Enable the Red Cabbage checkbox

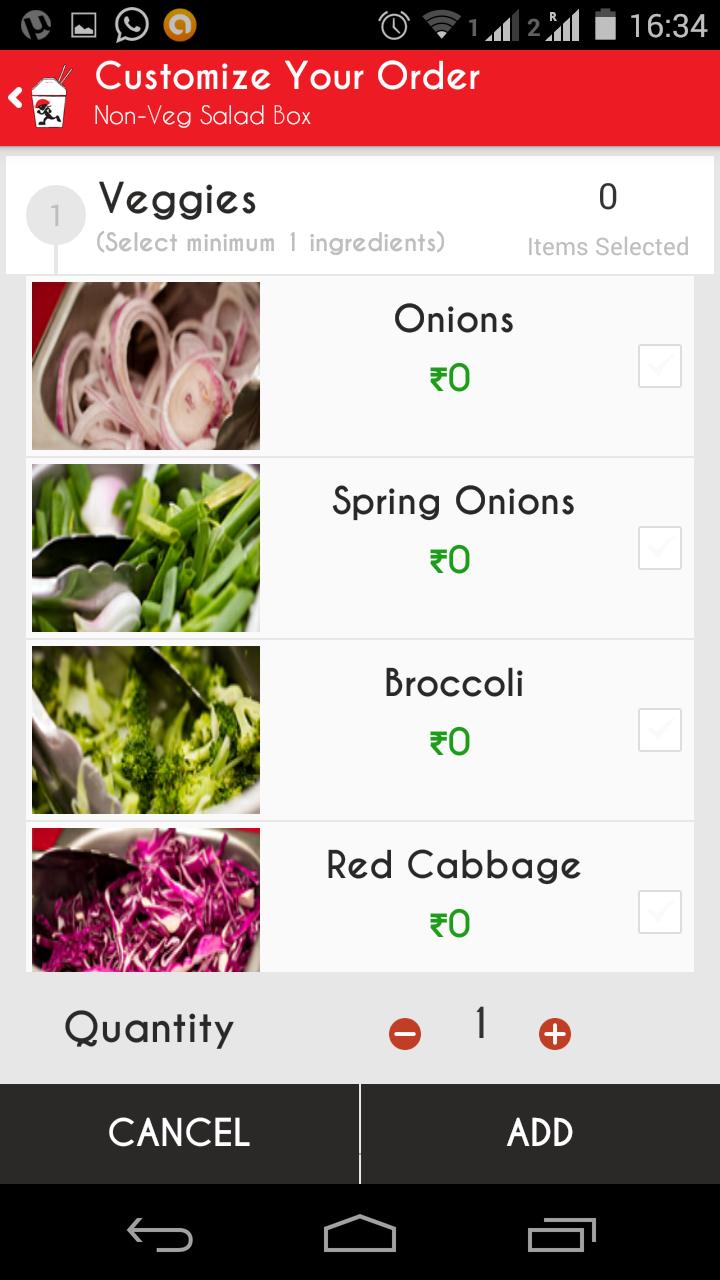point(660,912)
